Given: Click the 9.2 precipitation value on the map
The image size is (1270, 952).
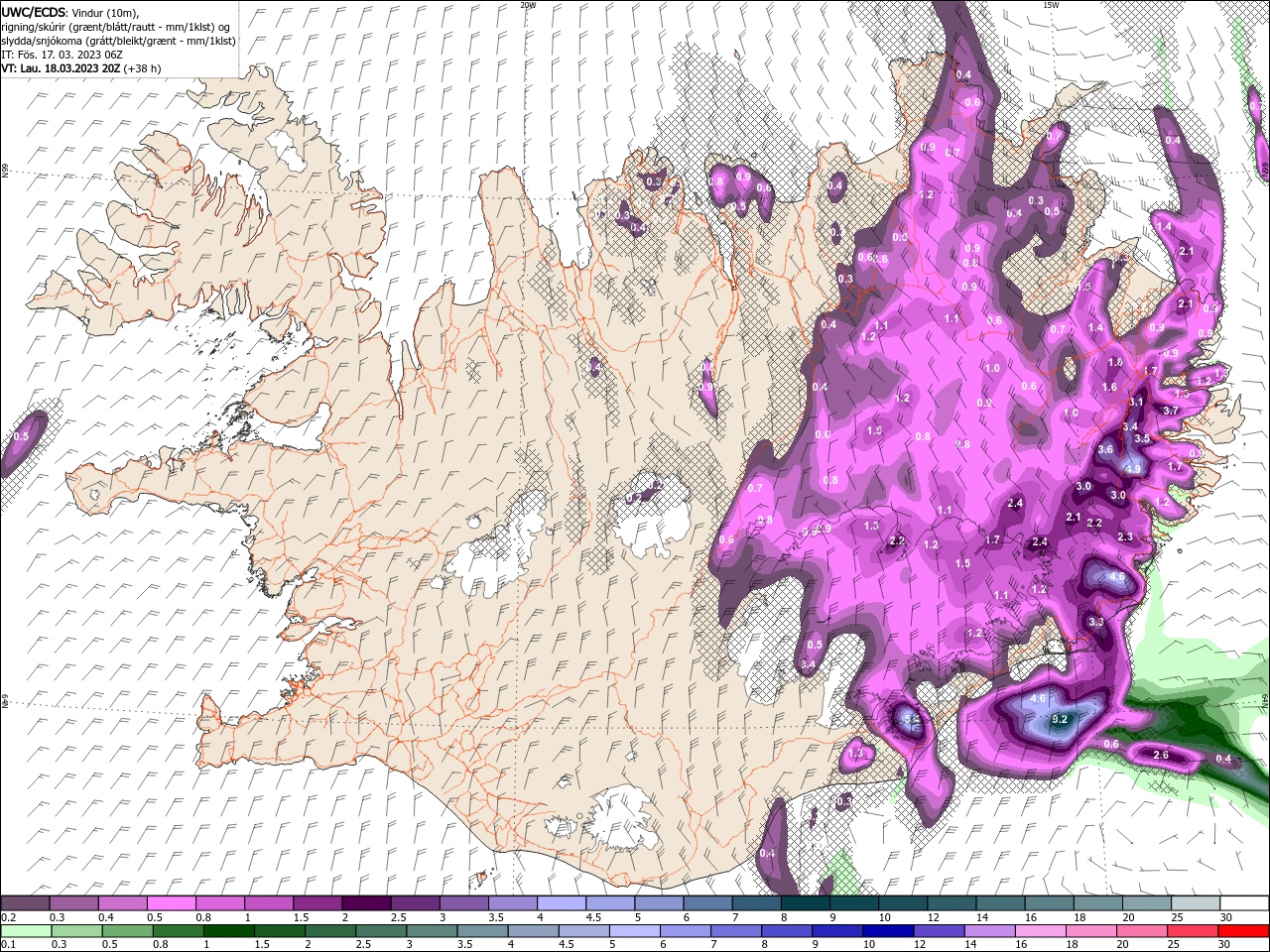Looking at the screenshot, I should pyautogui.click(x=1059, y=719).
